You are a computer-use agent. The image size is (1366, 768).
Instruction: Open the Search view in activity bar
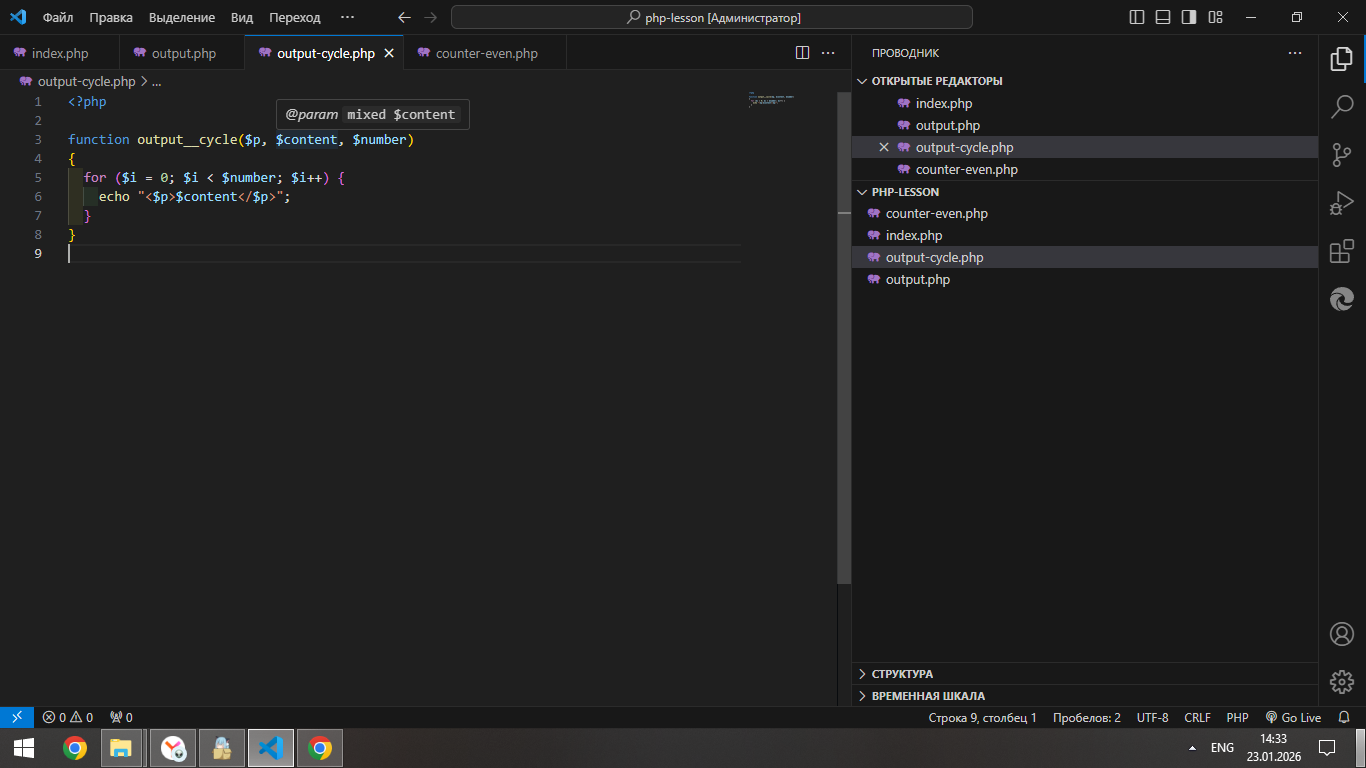(x=1342, y=106)
